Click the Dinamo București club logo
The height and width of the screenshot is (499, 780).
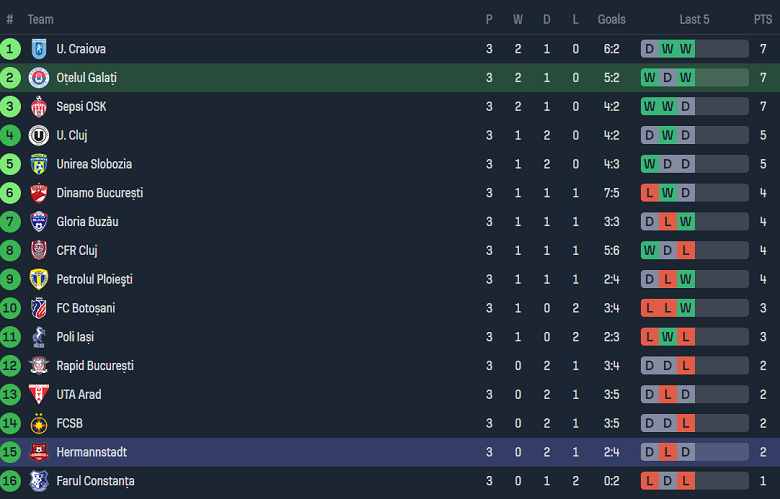click(x=39, y=193)
